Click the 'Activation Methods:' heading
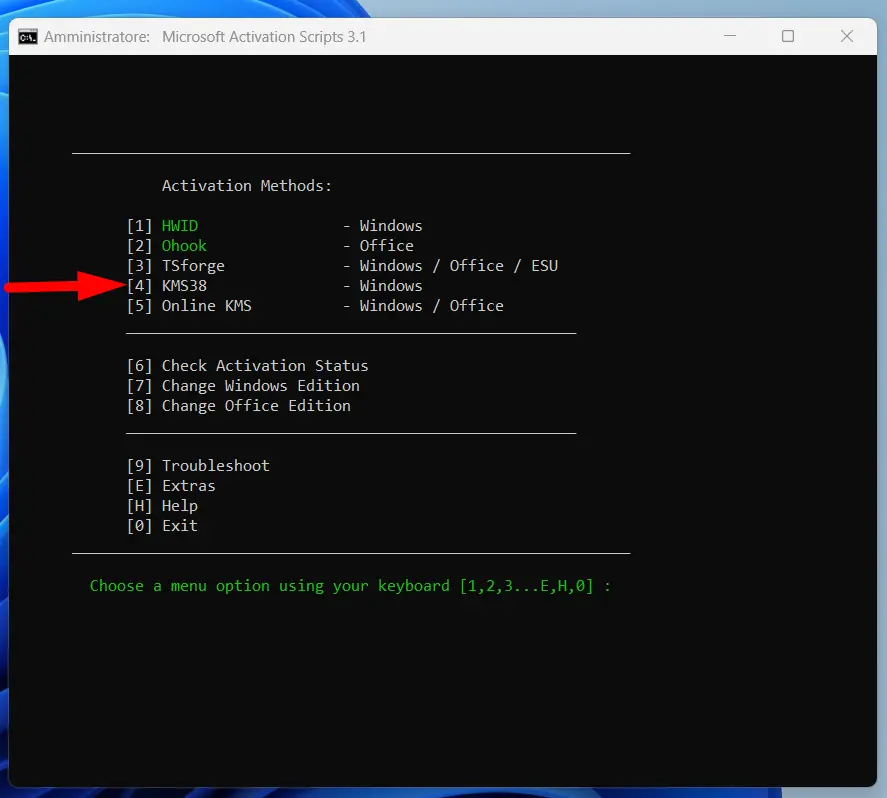The width and height of the screenshot is (887, 798). [x=247, y=186]
